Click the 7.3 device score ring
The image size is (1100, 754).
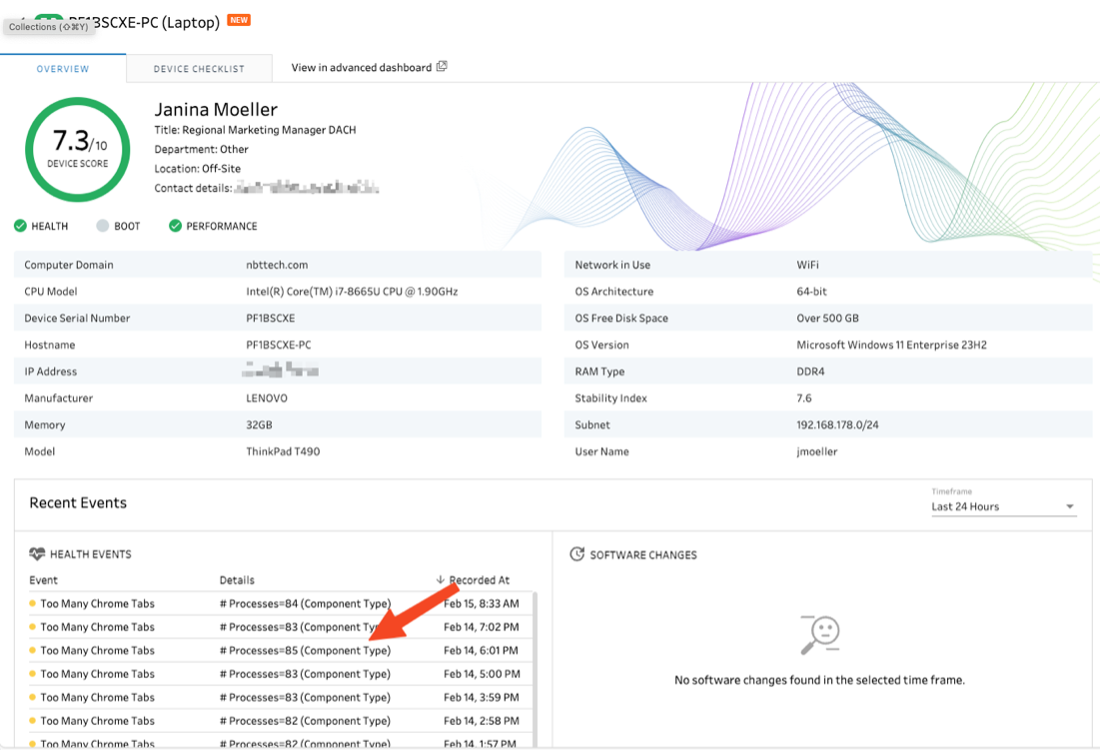(x=78, y=149)
